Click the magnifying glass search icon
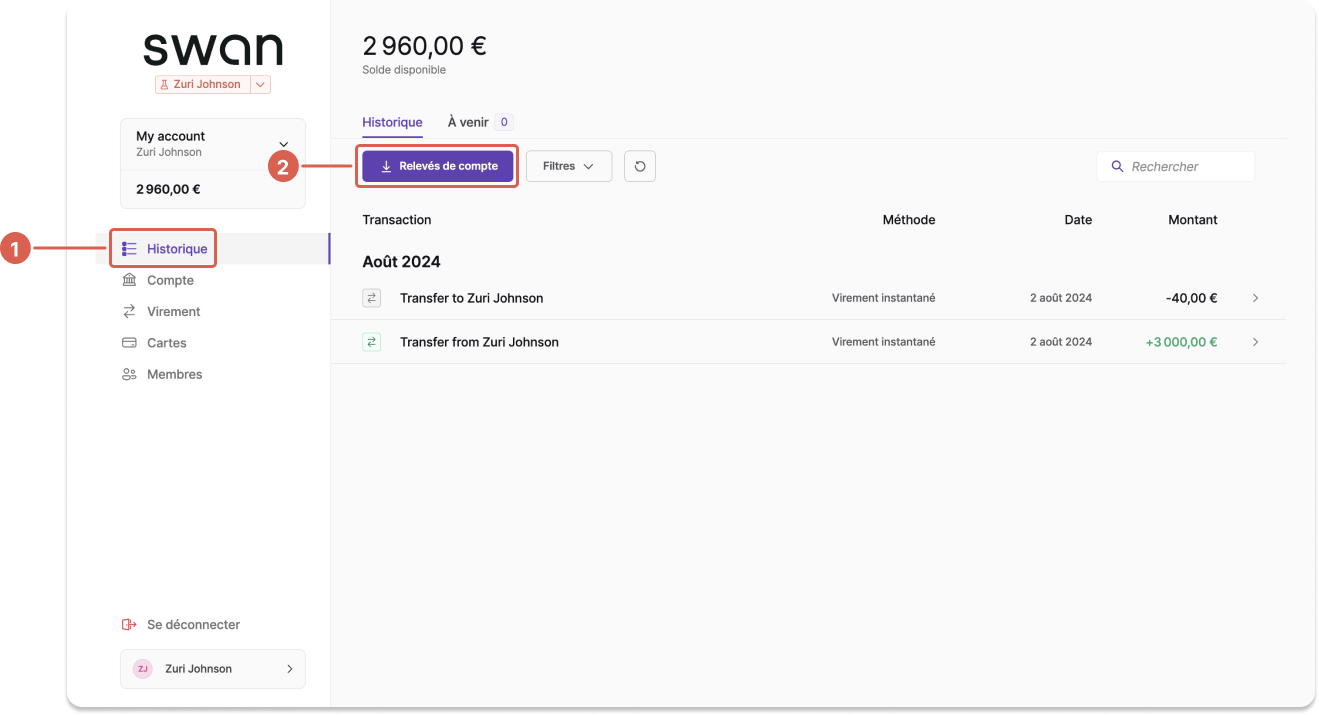 [1117, 167]
